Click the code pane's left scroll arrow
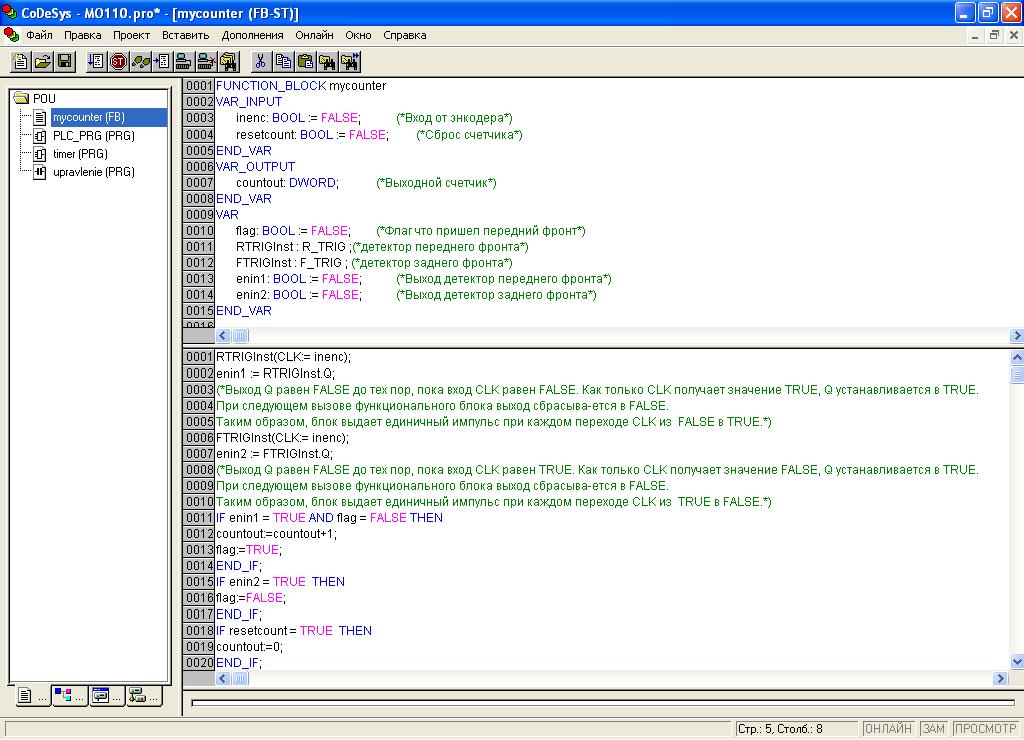The image size is (1024, 740). (223, 679)
